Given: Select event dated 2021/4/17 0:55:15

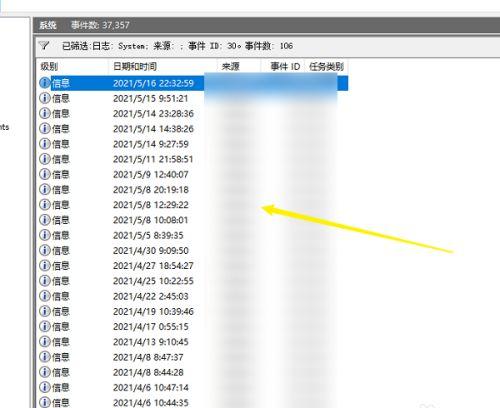Looking at the screenshot, I should click(193, 327).
